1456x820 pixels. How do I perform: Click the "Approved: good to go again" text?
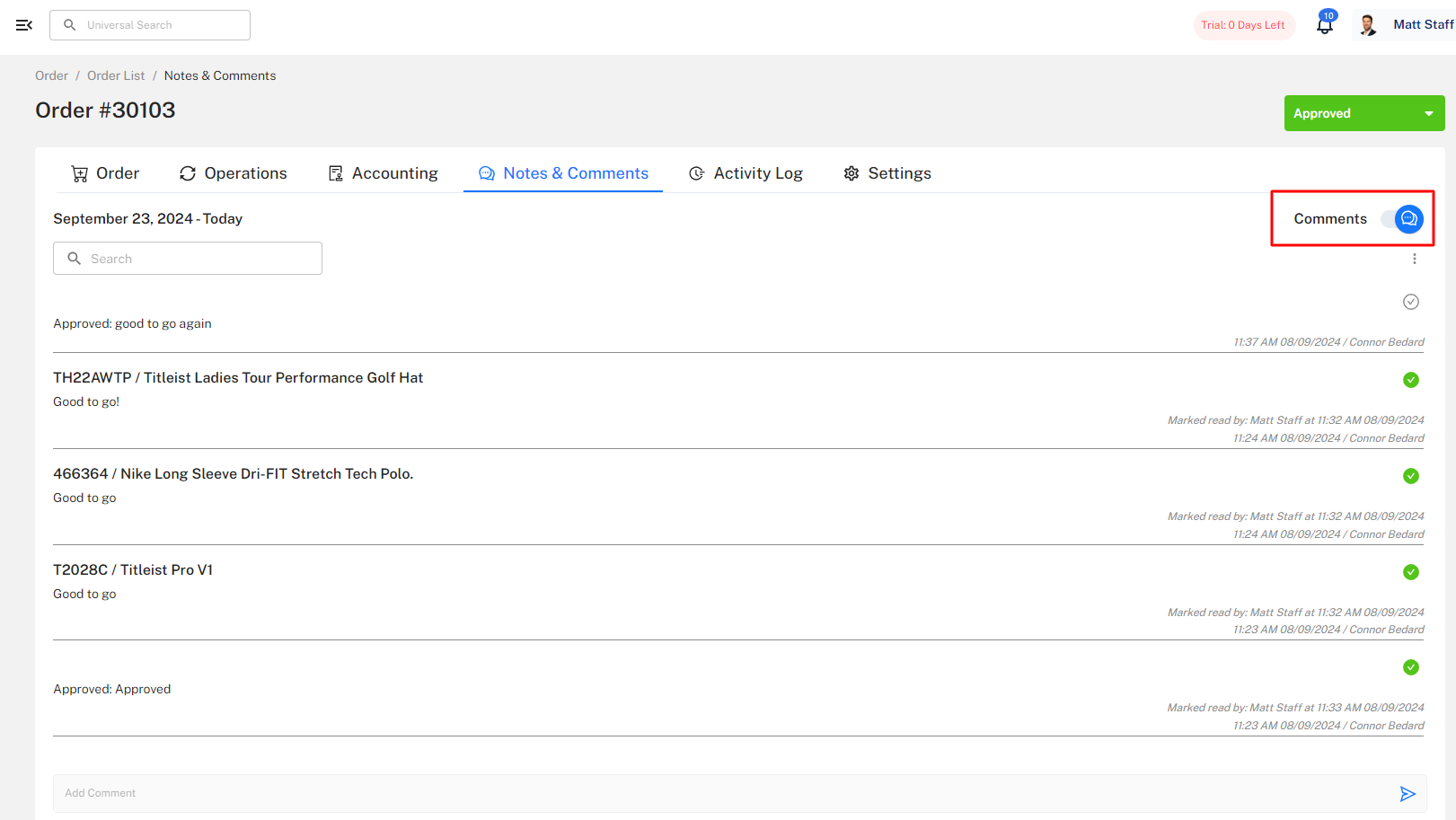tap(132, 323)
